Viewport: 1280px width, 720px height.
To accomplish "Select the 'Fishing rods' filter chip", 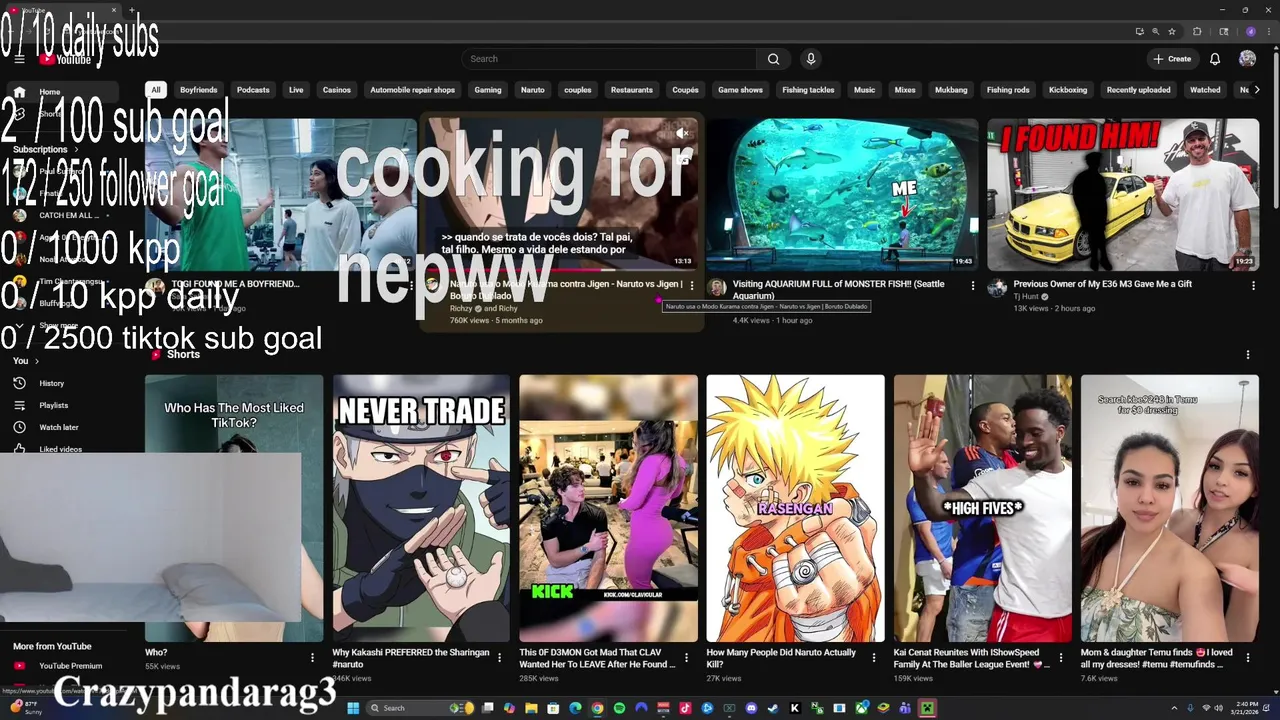I will tap(1008, 90).
